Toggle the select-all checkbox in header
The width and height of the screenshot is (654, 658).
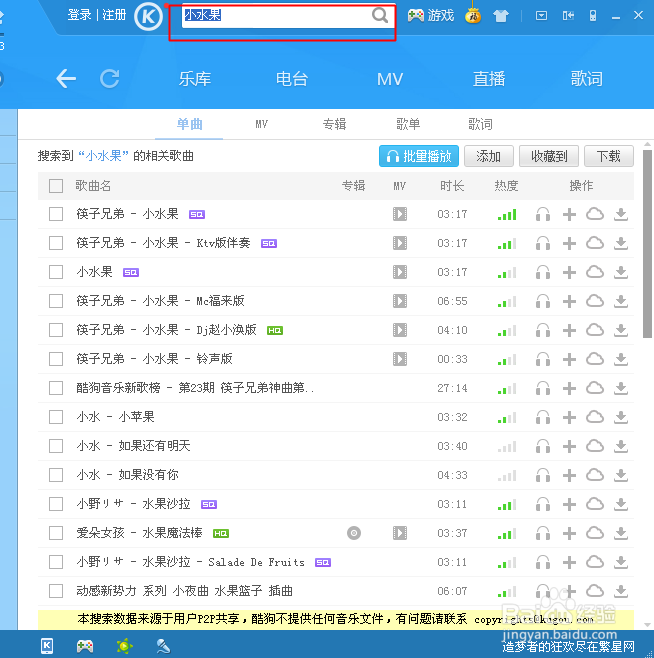click(56, 186)
